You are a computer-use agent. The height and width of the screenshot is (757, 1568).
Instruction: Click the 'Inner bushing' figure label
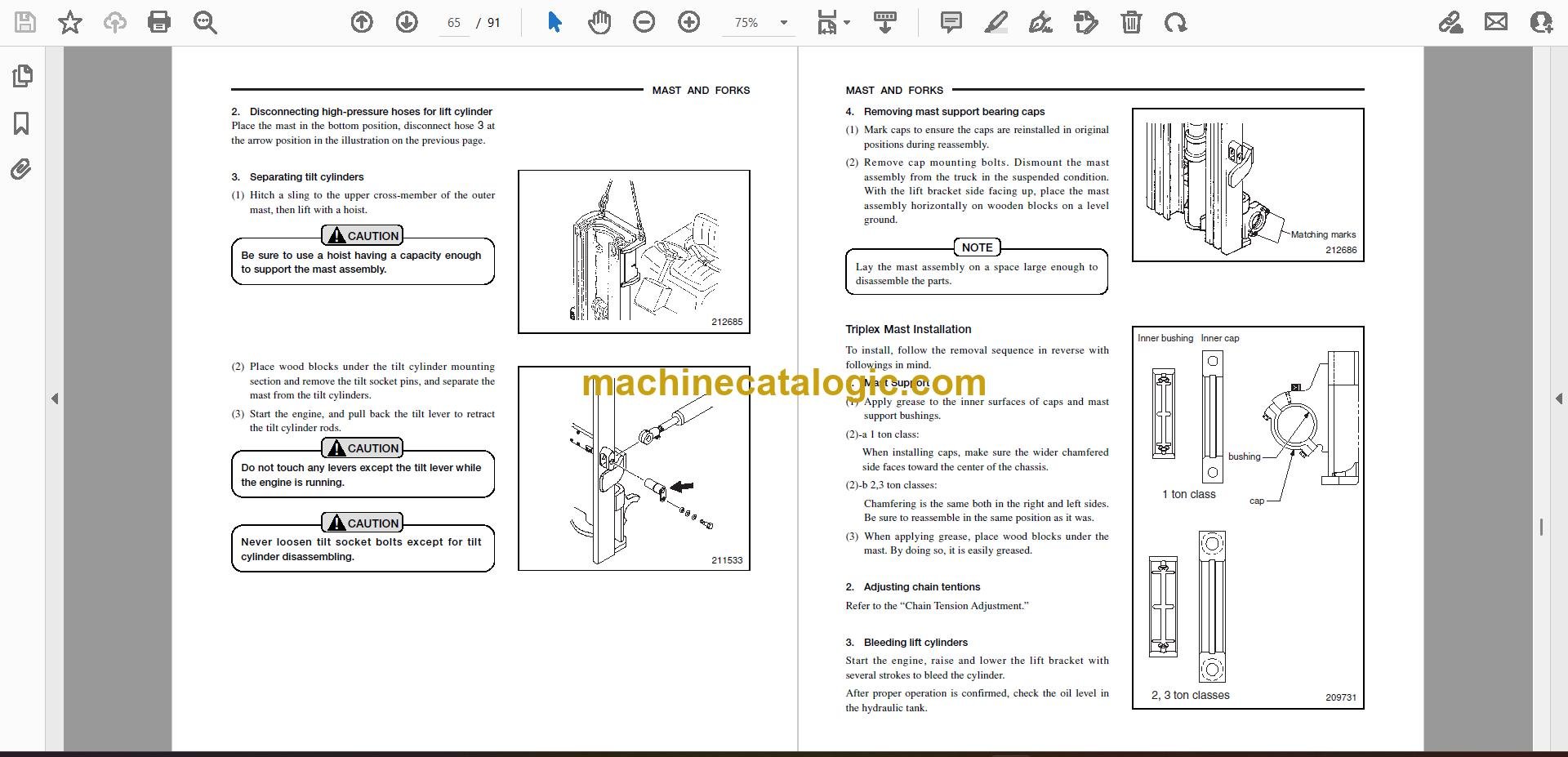pyautogui.click(x=1165, y=338)
